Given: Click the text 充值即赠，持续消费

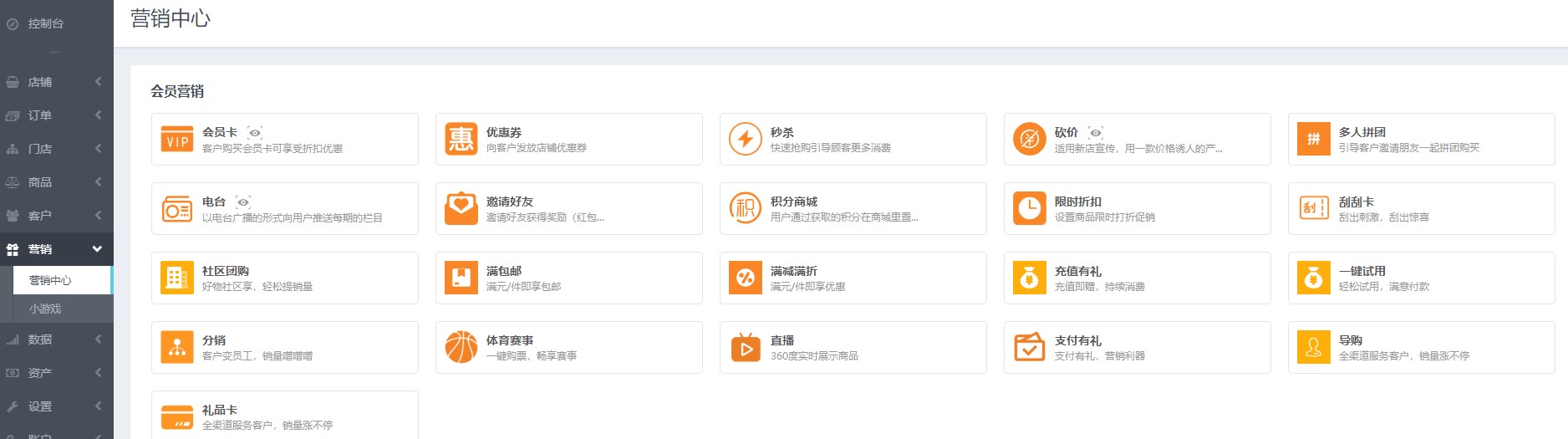Looking at the screenshot, I should [x=1100, y=286].
